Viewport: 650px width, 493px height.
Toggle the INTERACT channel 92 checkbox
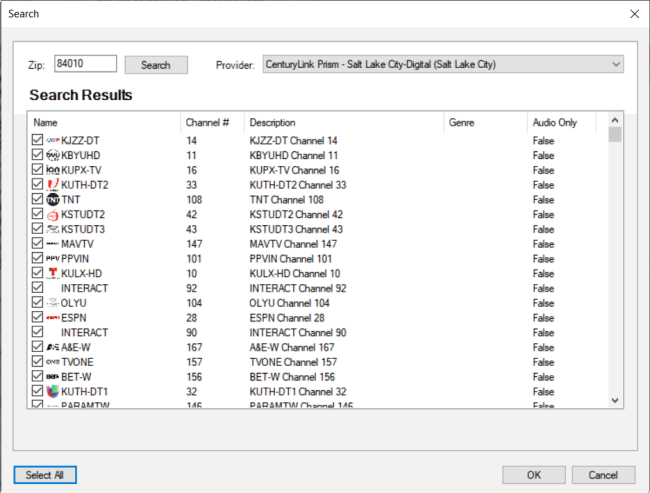pyautogui.click(x=37, y=287)
